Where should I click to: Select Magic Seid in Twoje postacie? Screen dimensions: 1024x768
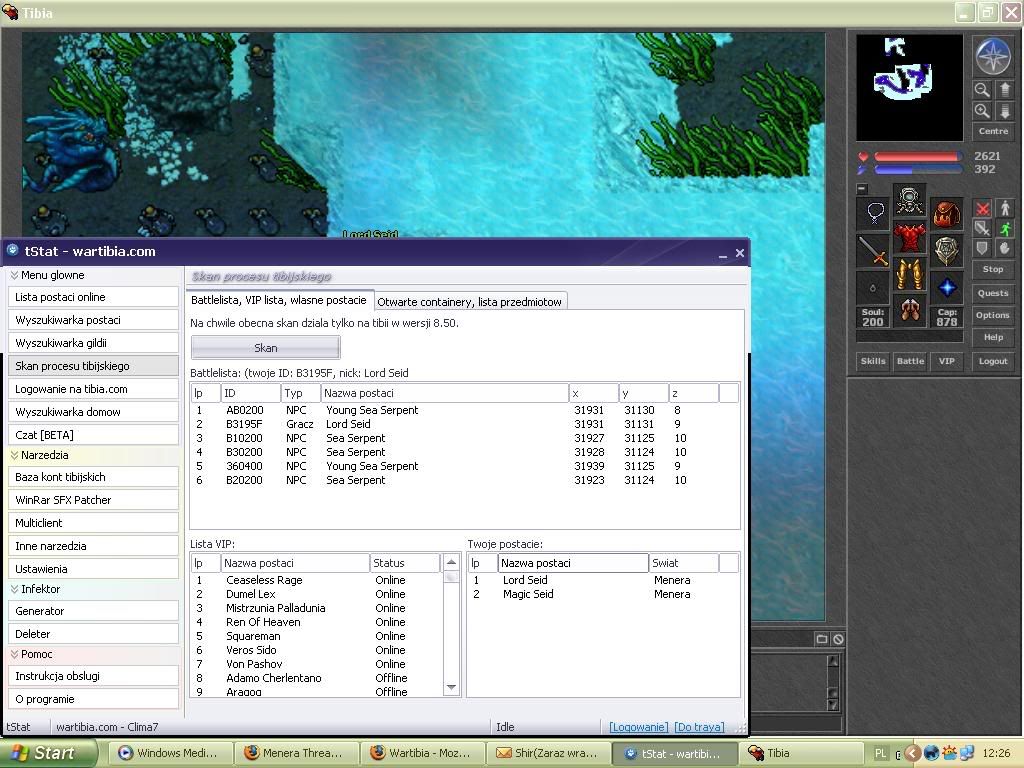[603, 594]
